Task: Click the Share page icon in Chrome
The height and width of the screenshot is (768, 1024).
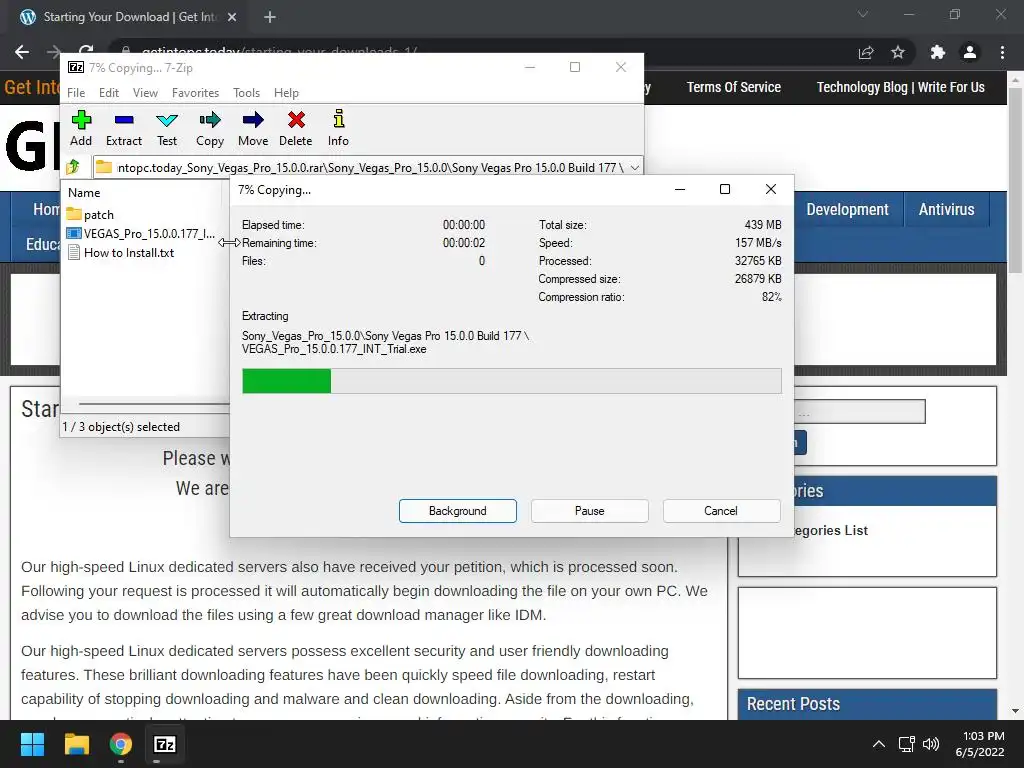Action: tap(866, 53)
